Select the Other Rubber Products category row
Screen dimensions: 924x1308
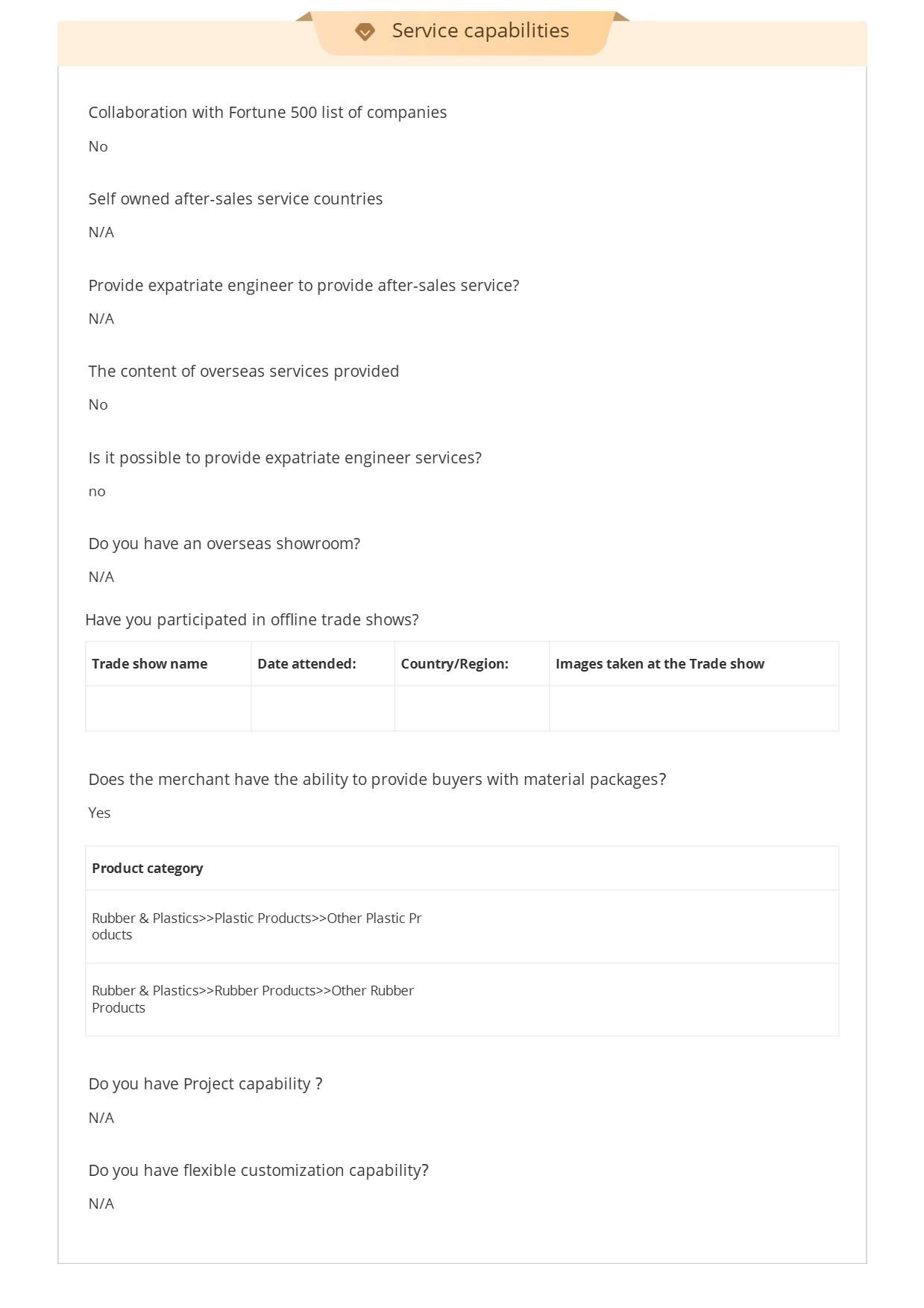(x=252, y=999)
